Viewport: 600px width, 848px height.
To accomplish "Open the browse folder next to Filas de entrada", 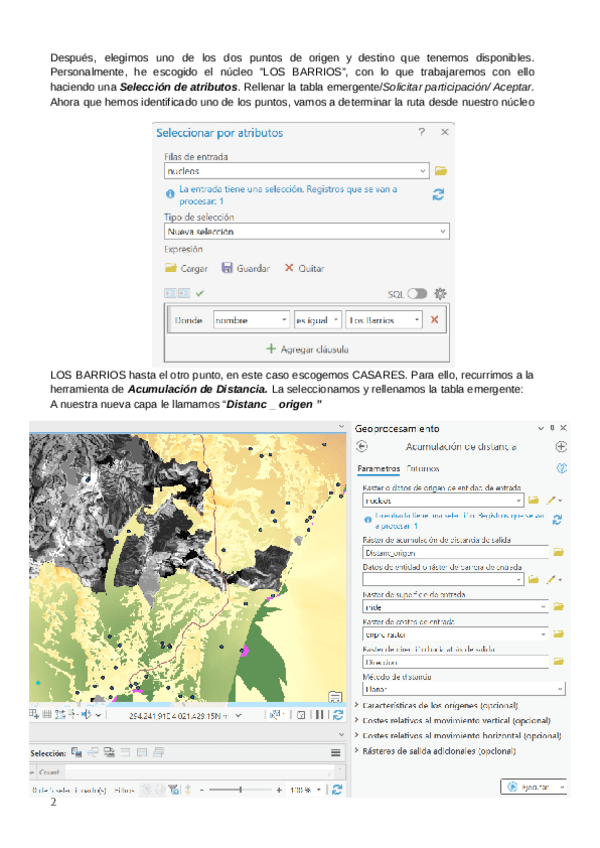I will point(440,171).
